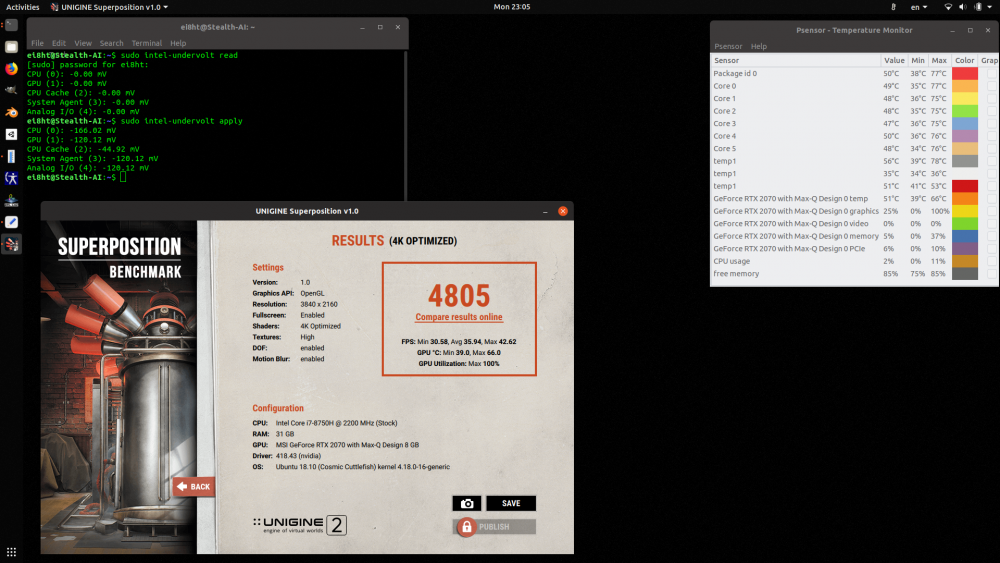Go back with the BACK button
1000x563 pixels.
[x=194, y=486]
